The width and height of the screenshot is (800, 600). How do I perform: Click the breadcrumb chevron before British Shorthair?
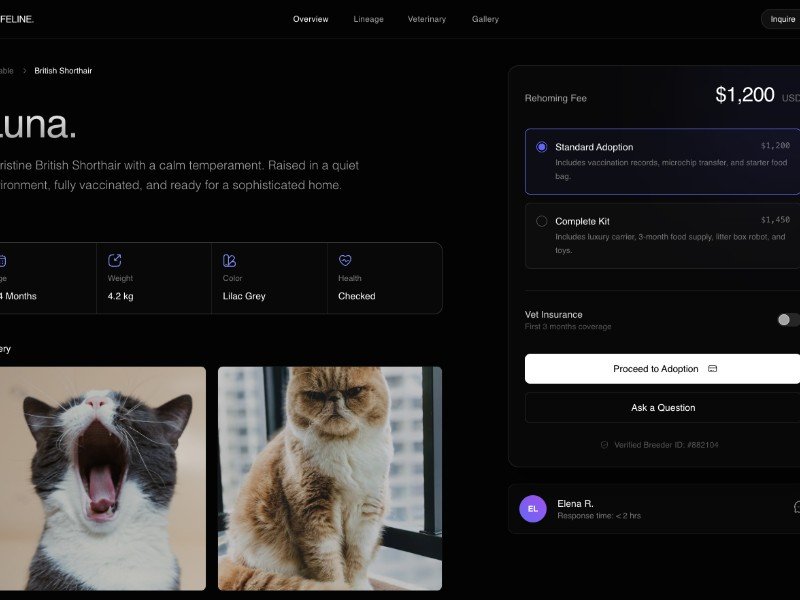(25, 71)
